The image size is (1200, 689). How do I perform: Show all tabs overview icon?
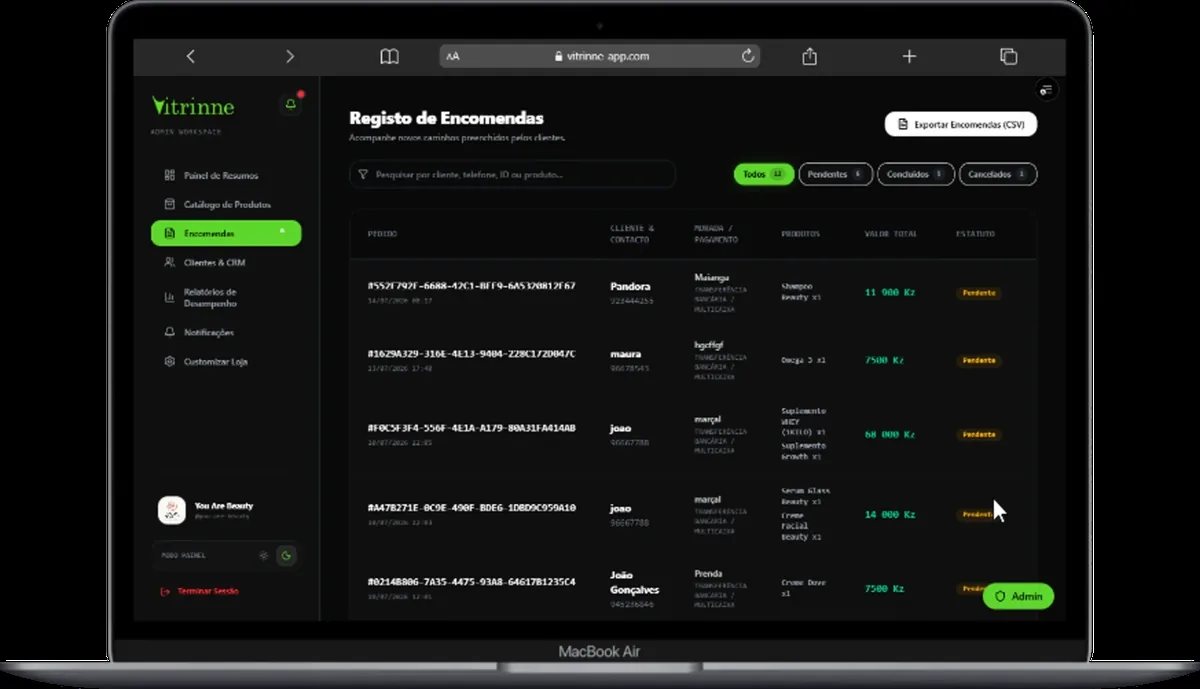tap(1008, 56)
